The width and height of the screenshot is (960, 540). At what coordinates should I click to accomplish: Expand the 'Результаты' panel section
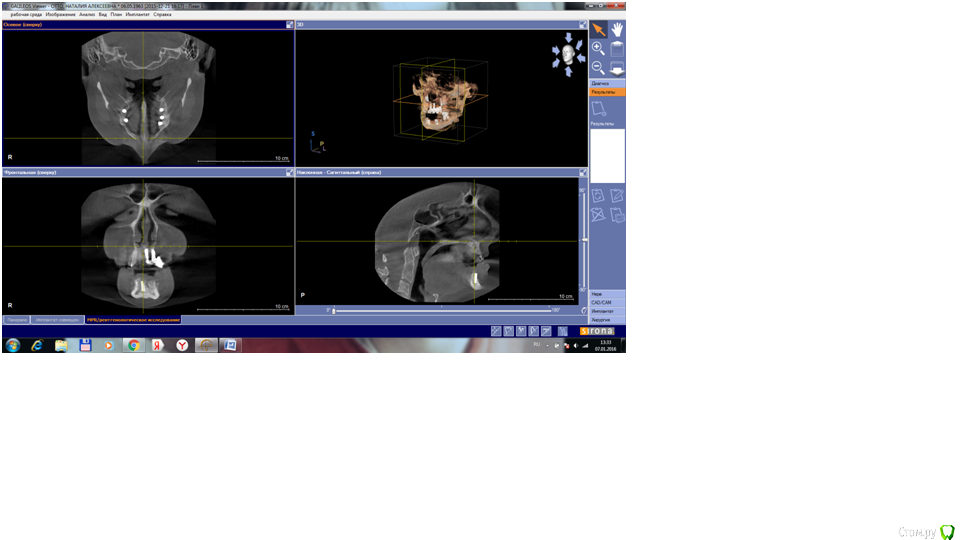click(x=607, y=92)
